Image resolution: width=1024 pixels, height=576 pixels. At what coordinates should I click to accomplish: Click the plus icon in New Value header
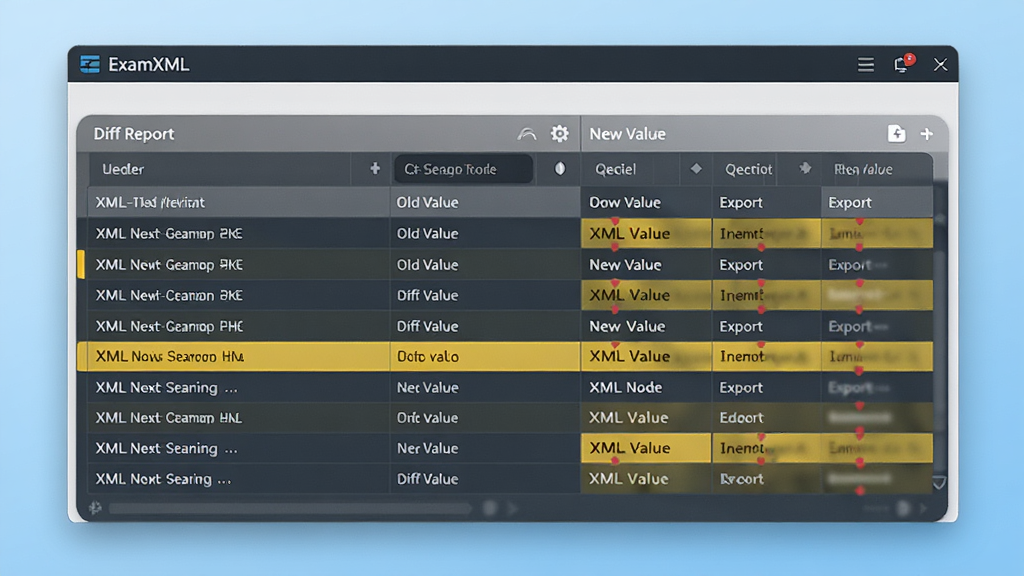point(927,134)
